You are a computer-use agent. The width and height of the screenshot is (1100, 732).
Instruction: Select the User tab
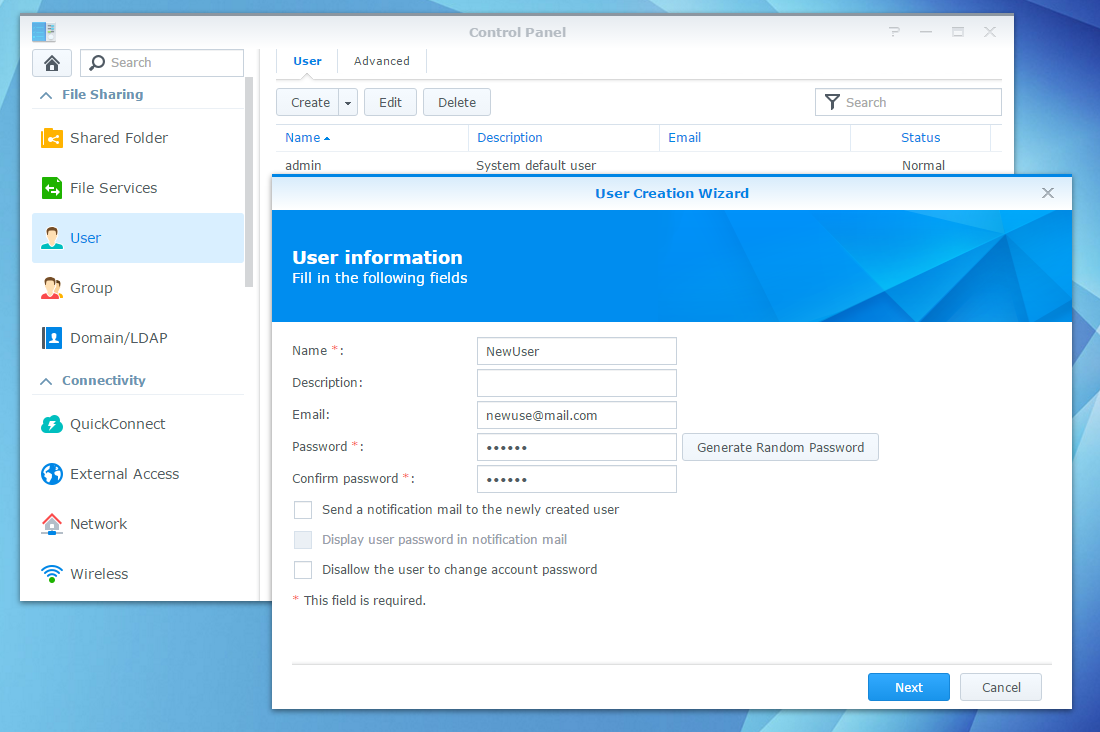click(x=307, y=61)
